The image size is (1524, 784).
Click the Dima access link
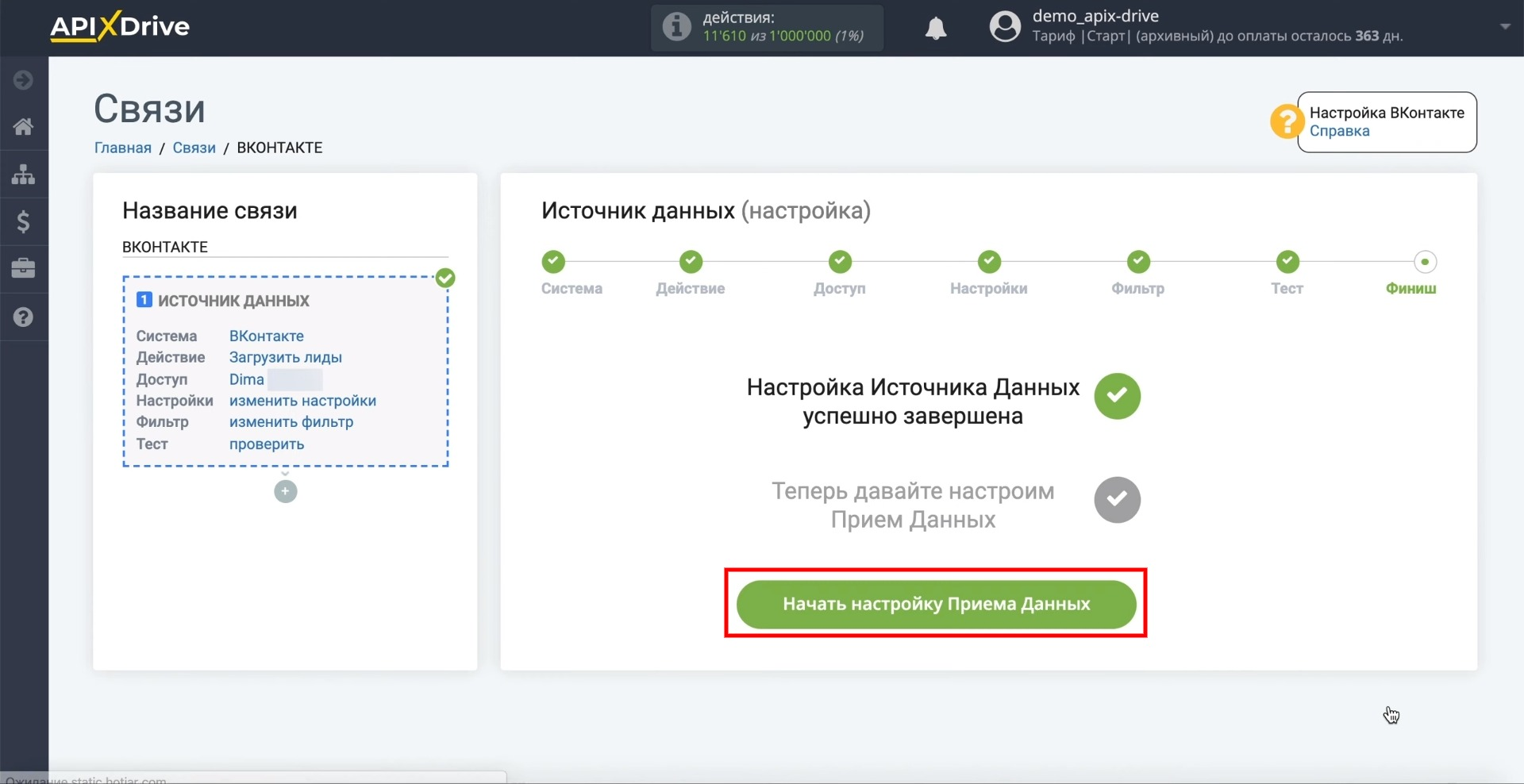[x=246, y=379]
